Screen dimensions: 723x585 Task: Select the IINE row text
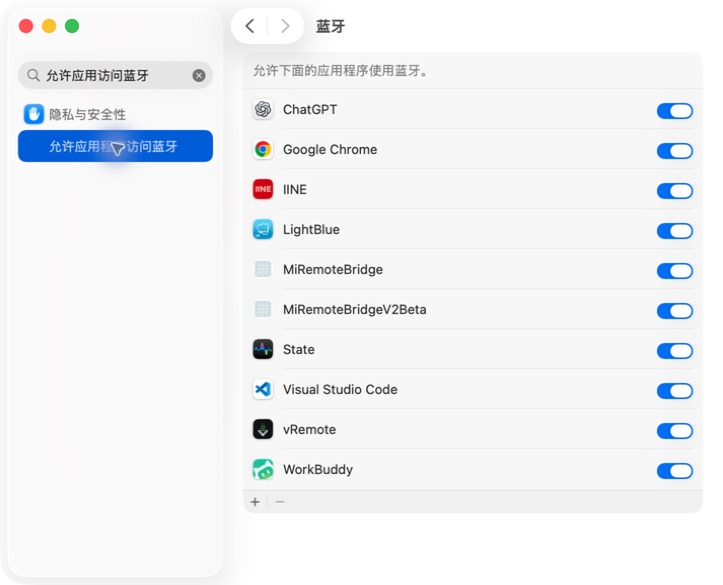(x=295, y=189)
